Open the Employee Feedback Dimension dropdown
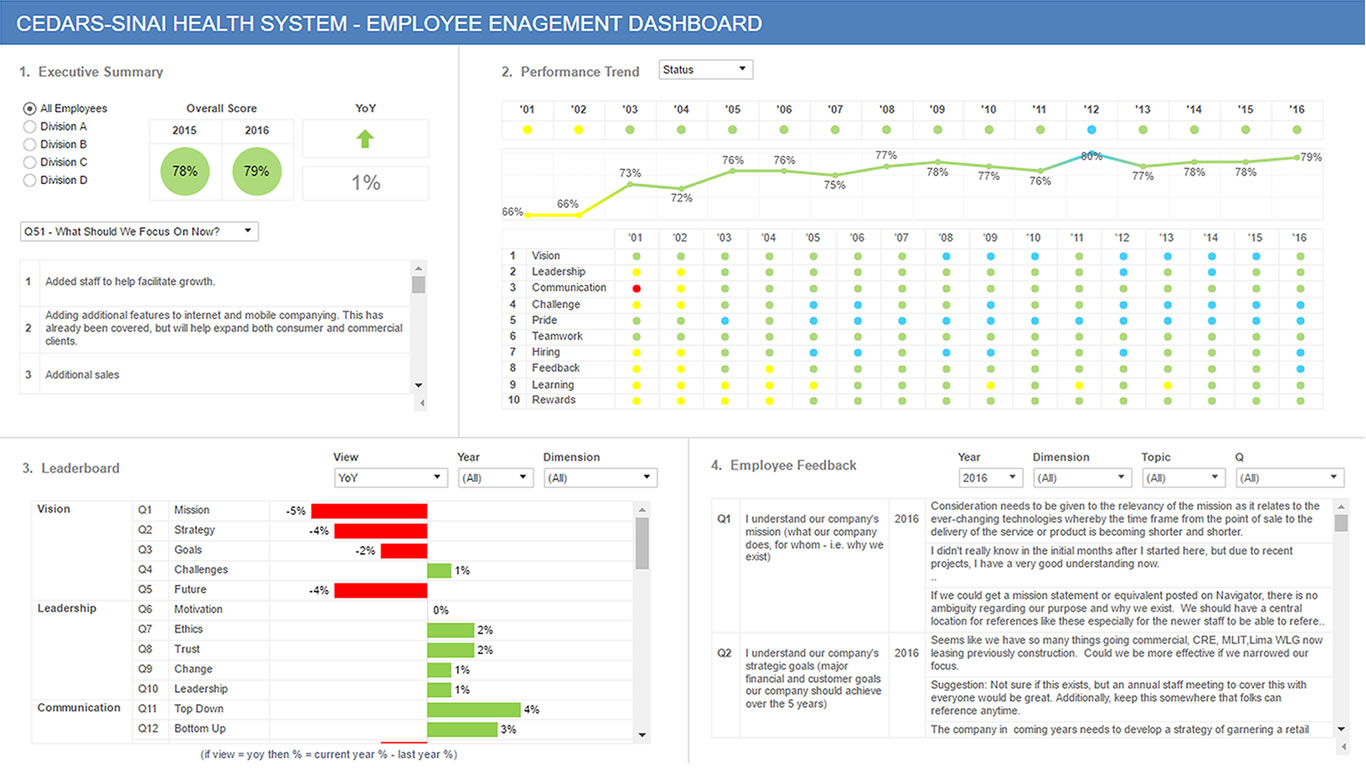 tap(1082, 478)
